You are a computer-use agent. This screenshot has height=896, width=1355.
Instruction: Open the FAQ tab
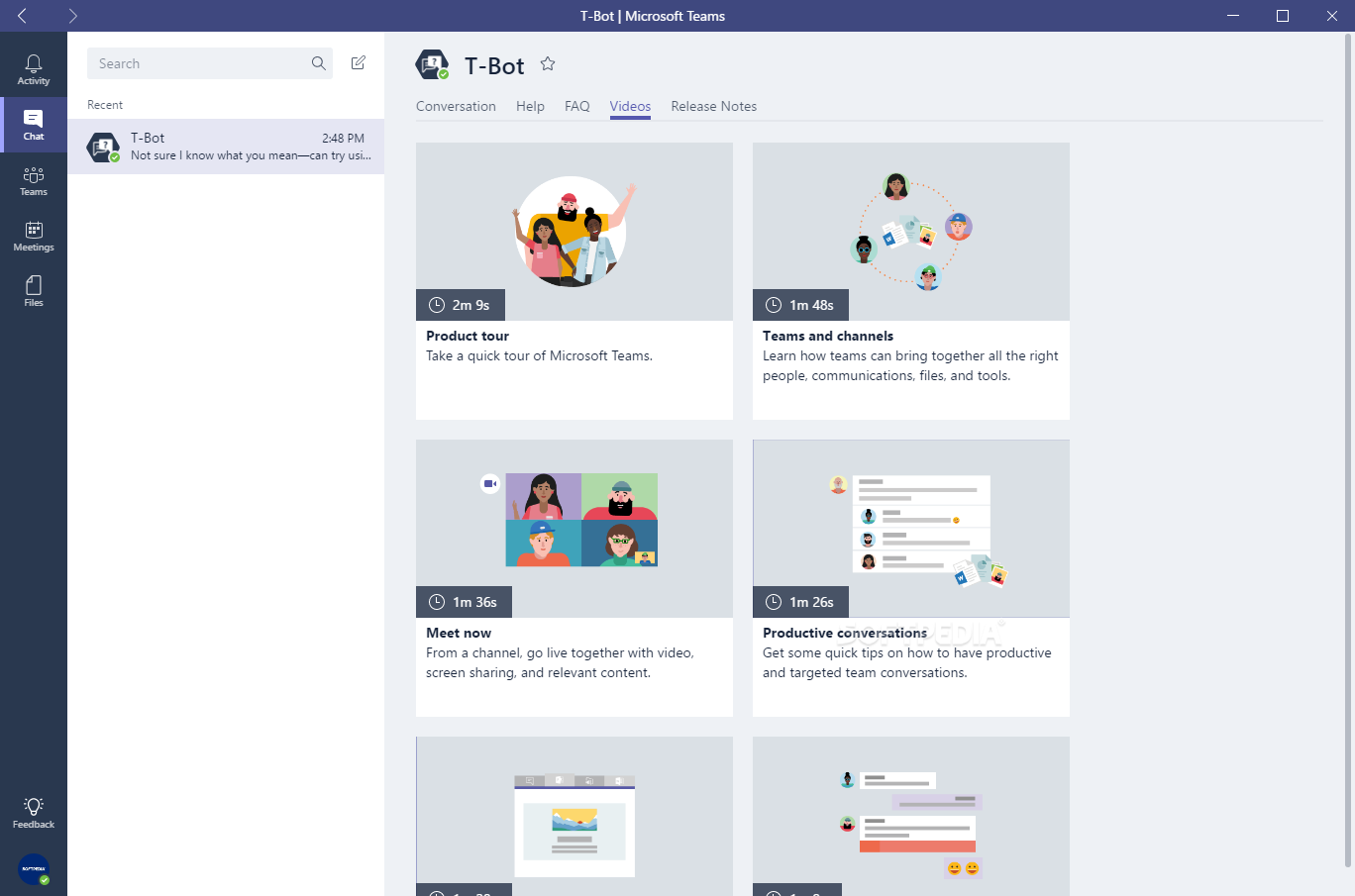tap(577, 106)
